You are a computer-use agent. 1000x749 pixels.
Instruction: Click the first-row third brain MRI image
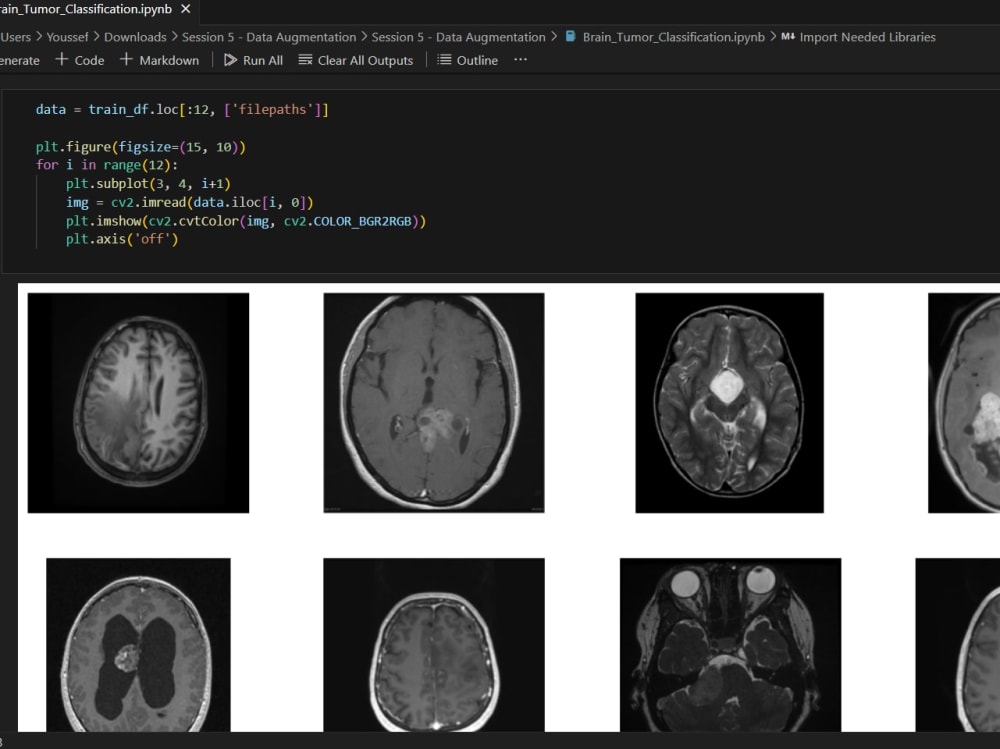click(729, 403)
